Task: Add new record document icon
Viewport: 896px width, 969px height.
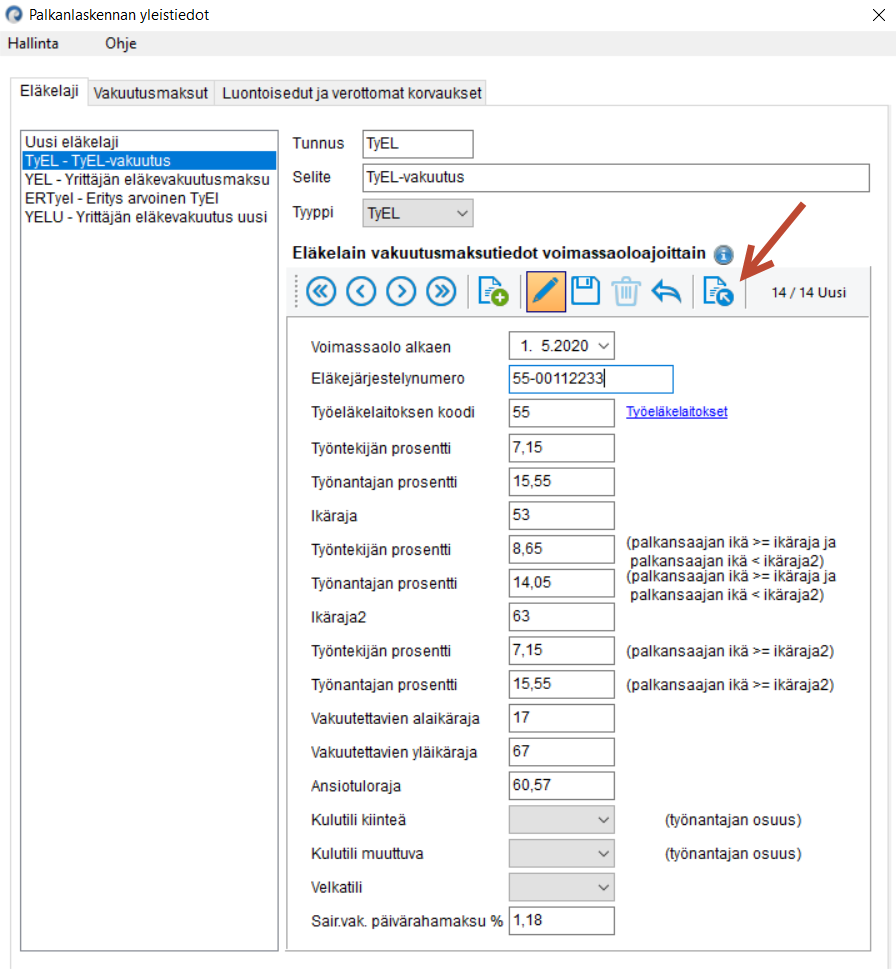Action: 492,291
